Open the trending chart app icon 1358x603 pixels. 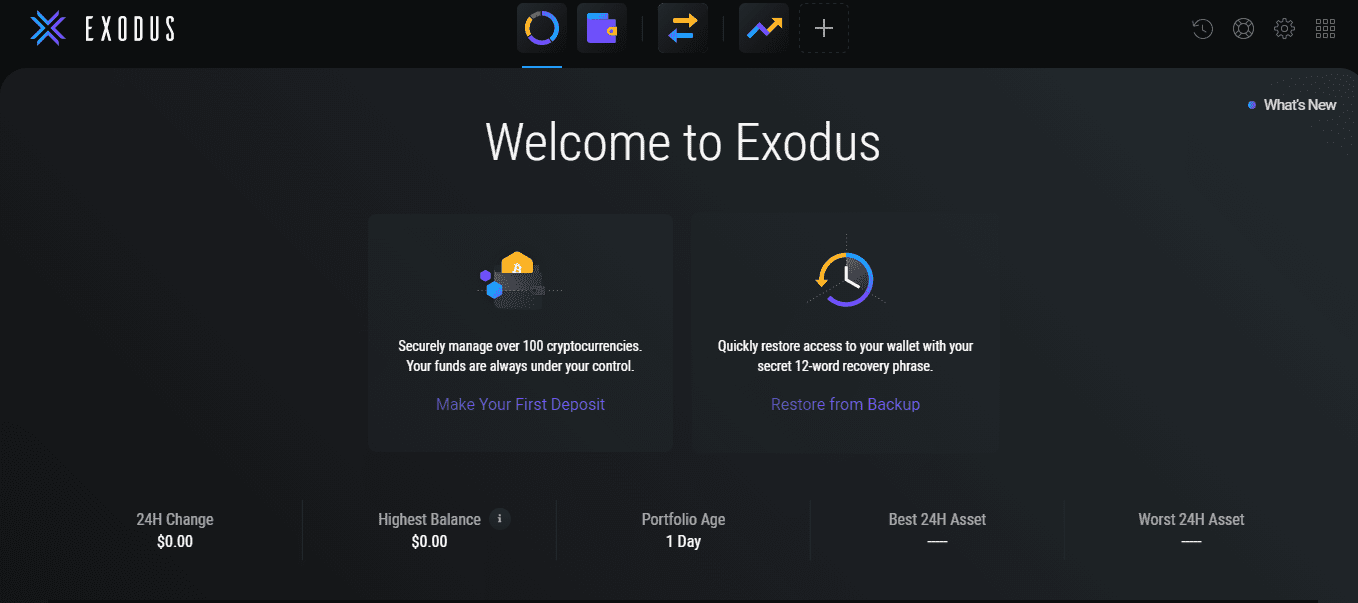(764, 28)
